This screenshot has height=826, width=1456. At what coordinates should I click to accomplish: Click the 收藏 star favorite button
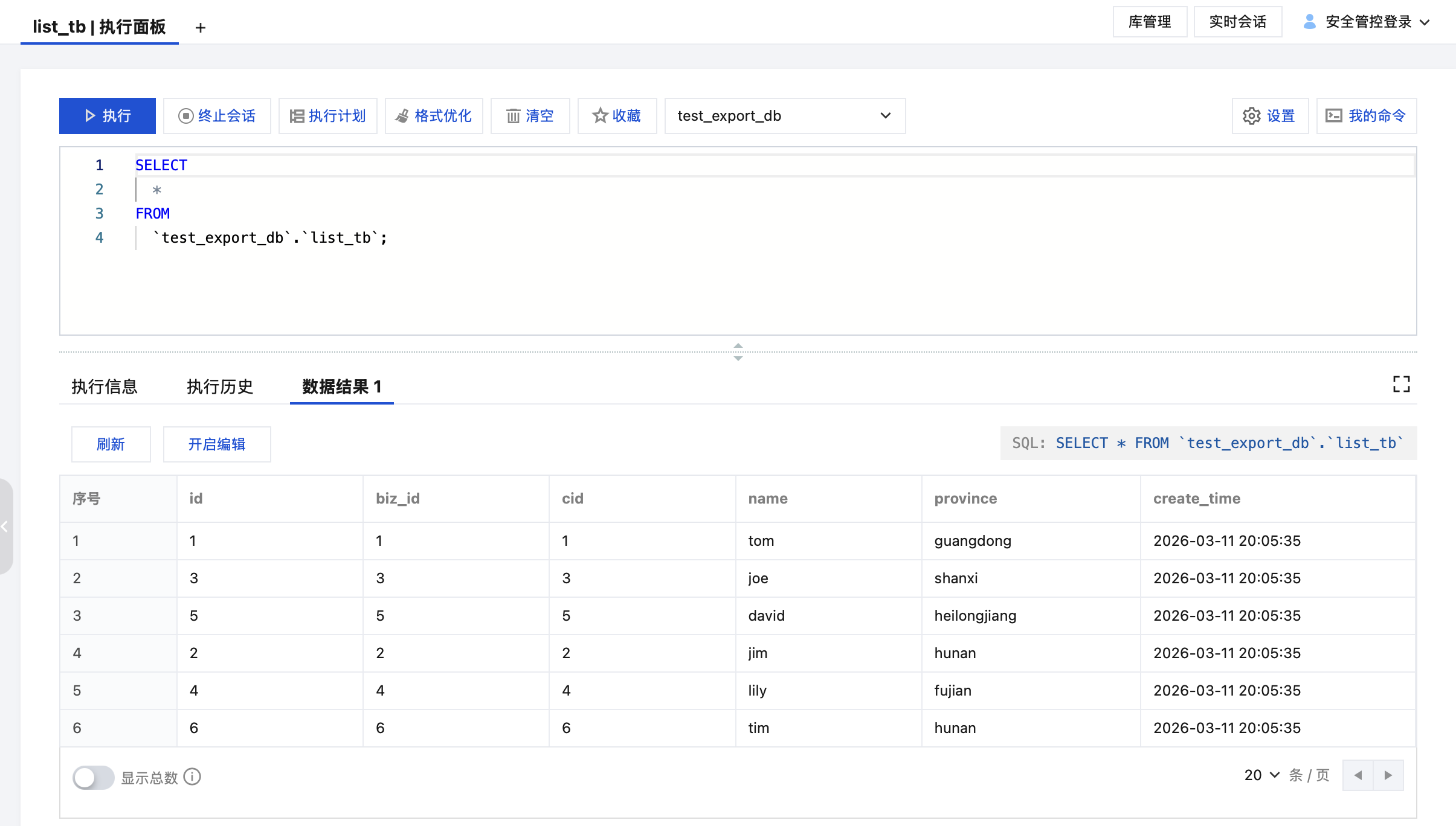[x=617, y=116]
